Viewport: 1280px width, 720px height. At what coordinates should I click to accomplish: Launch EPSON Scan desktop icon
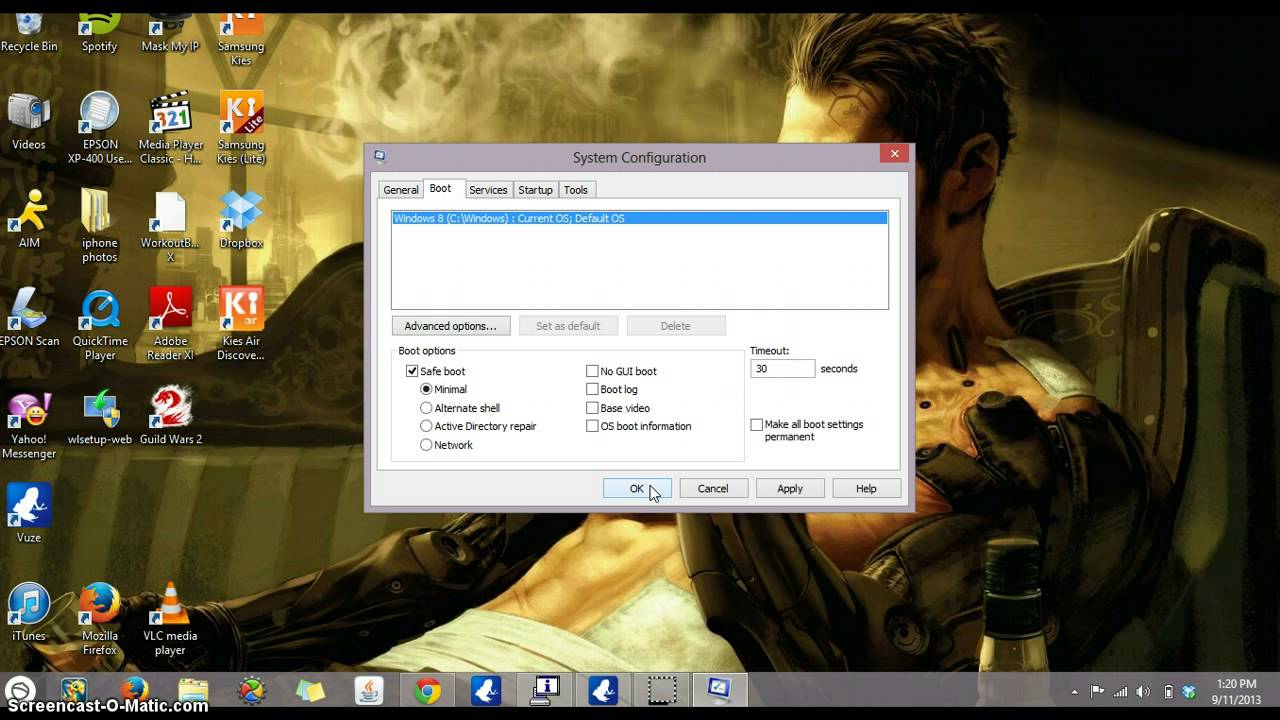click(29, 318)
